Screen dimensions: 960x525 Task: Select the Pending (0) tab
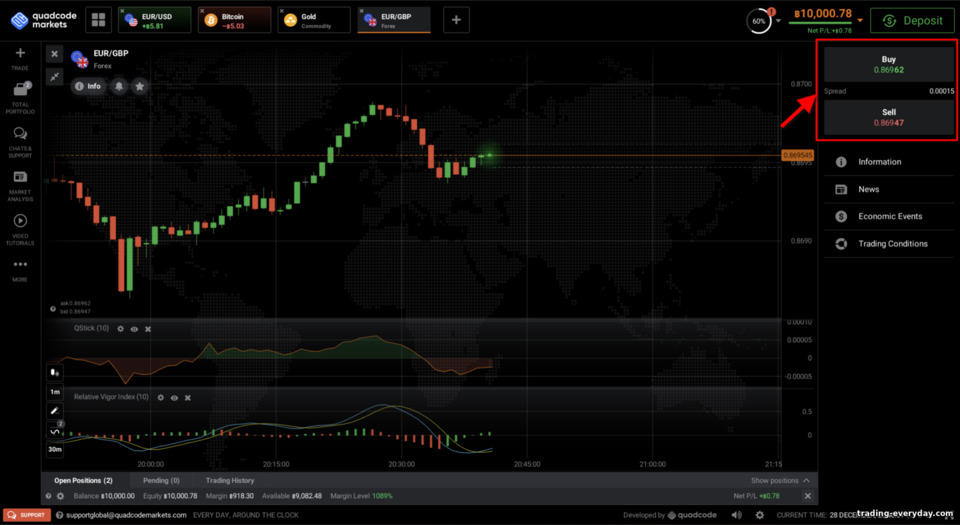[x=162, y=480]
